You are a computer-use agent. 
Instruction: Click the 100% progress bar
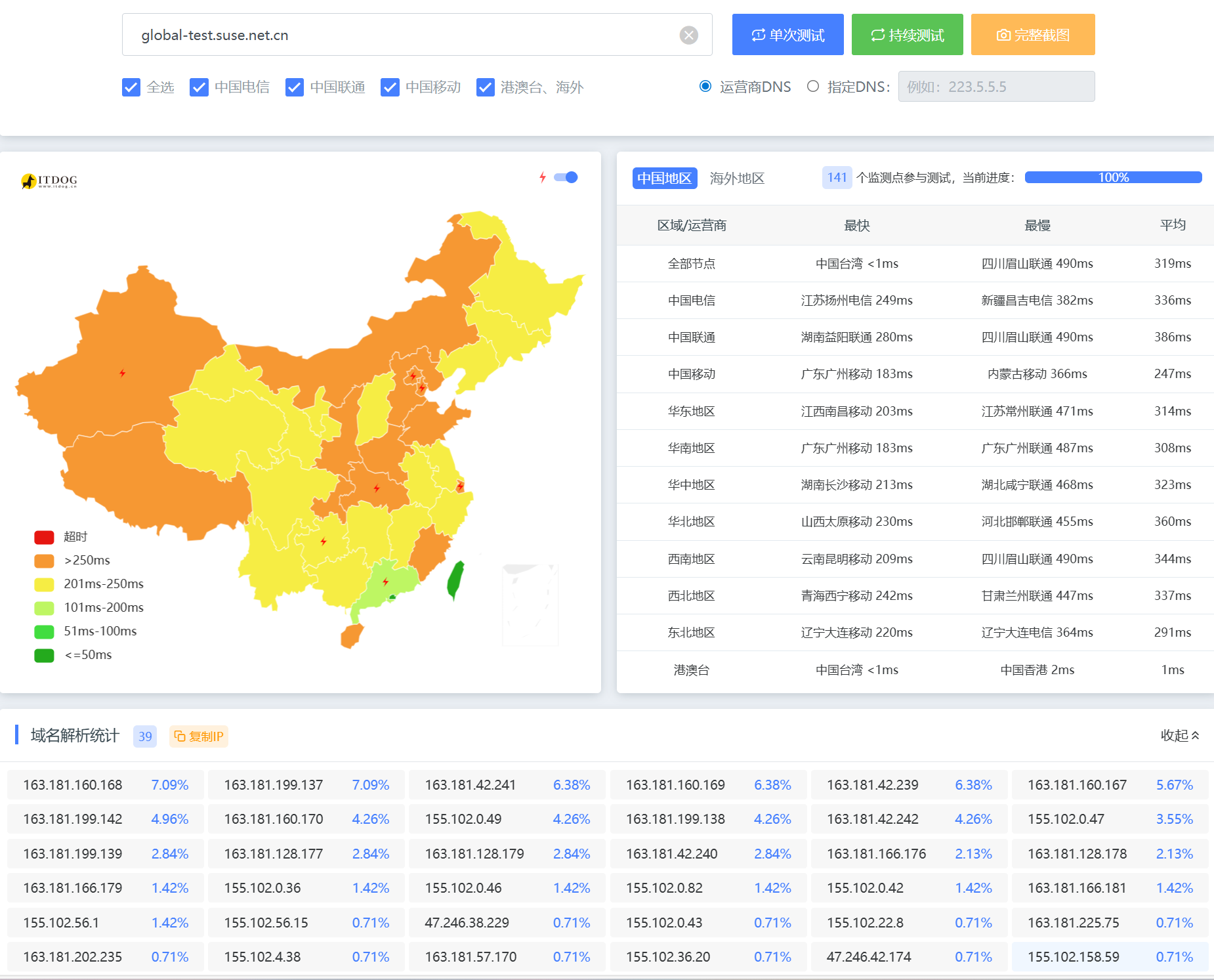tap(1114, 177)
